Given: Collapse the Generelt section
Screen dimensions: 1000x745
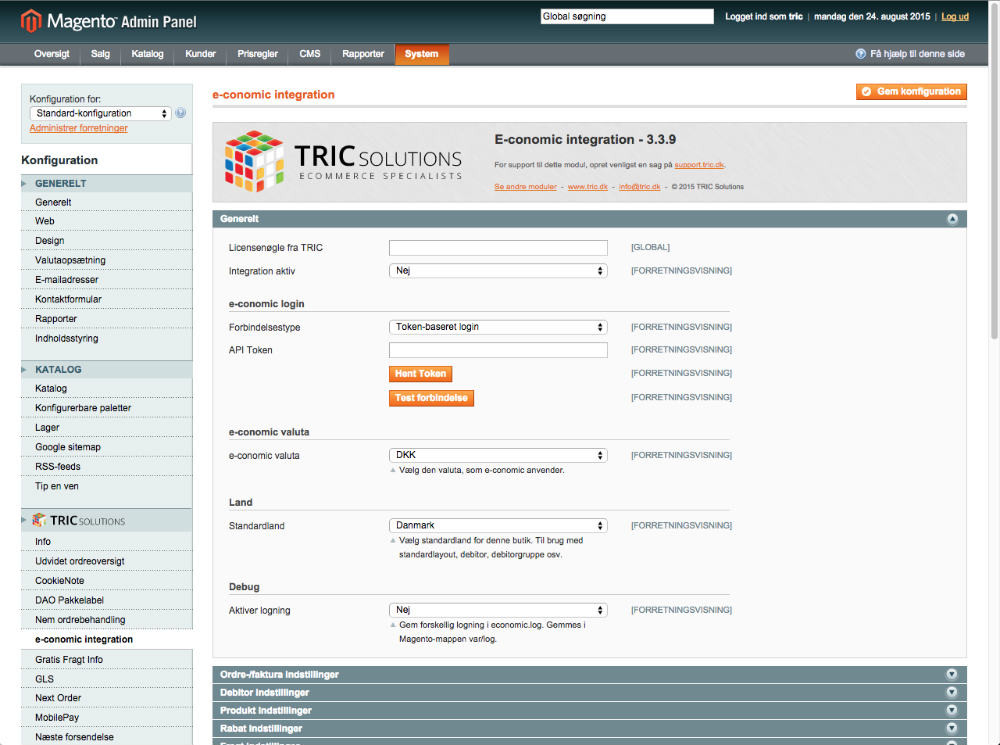Looking at the screenshot, I should [x=951, y=218].
